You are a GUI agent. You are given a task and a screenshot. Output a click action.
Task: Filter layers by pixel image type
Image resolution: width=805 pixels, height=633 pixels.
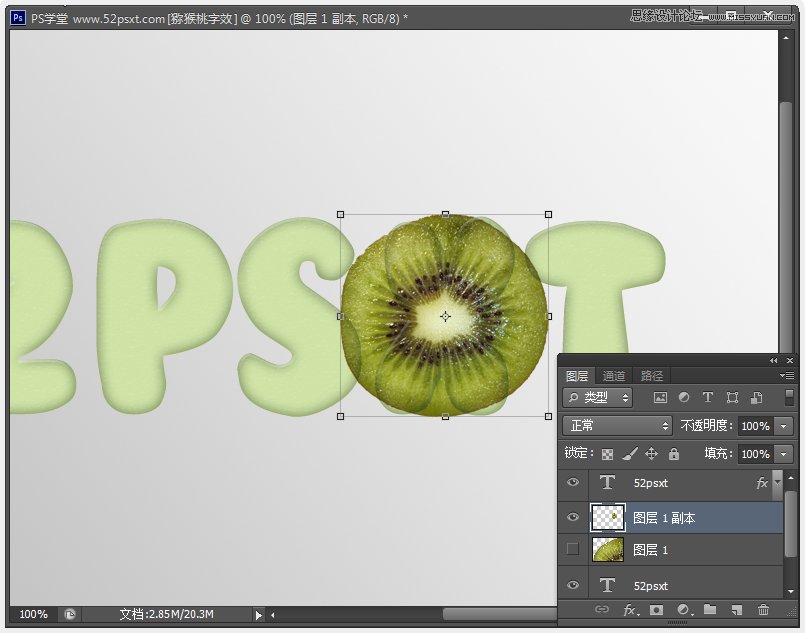[x=660, y=397]
